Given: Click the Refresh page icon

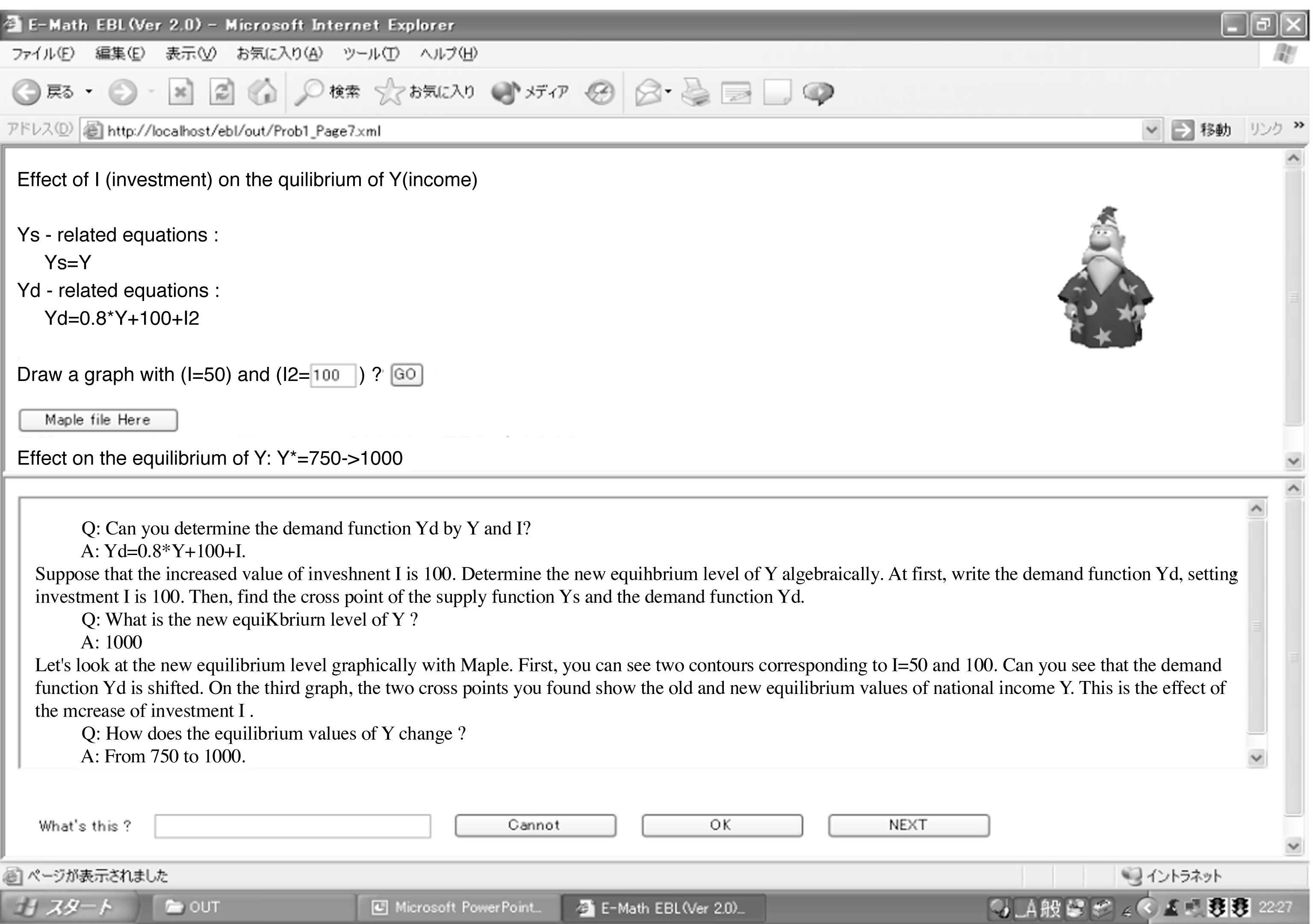Looking at the screenshot, I should tap(222, 92).
